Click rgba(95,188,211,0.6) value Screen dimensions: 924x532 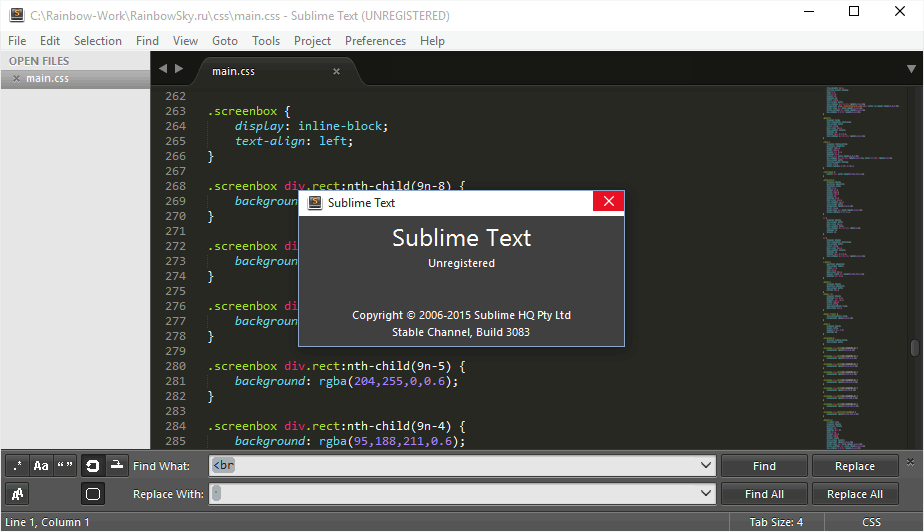tap(390, 441)
